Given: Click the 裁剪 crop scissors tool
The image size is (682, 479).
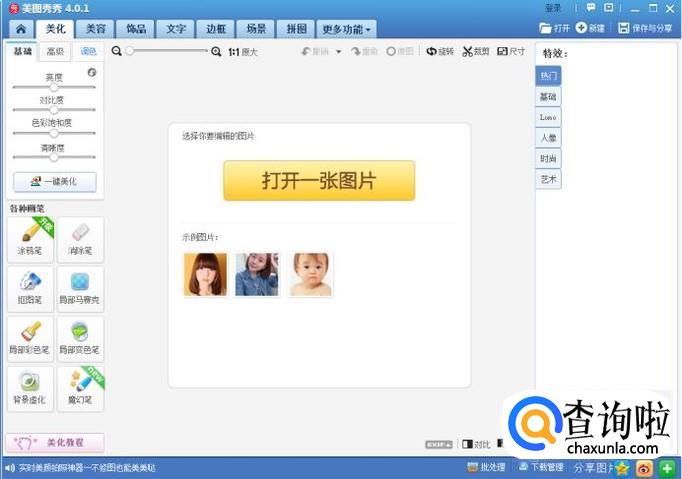Looking at the screenshot, I should (x=476, y=51).
